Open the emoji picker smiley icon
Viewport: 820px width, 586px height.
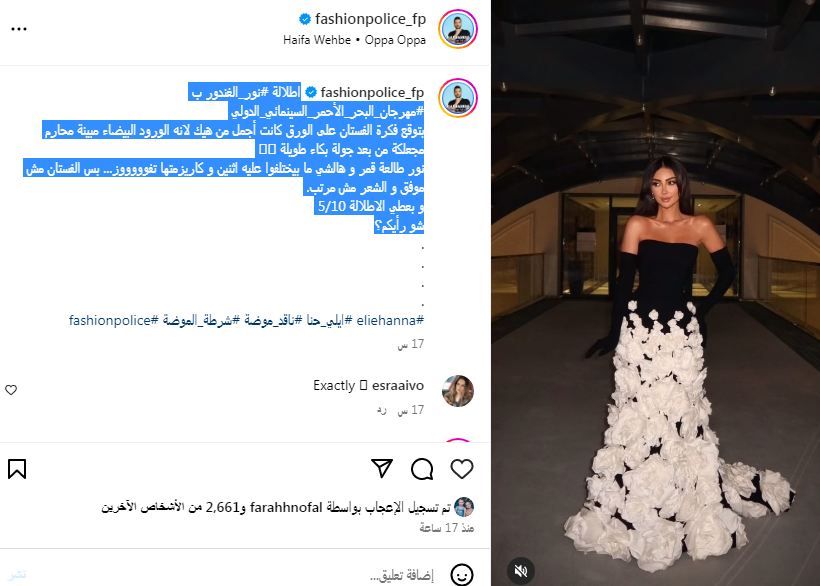click(462, 575)
